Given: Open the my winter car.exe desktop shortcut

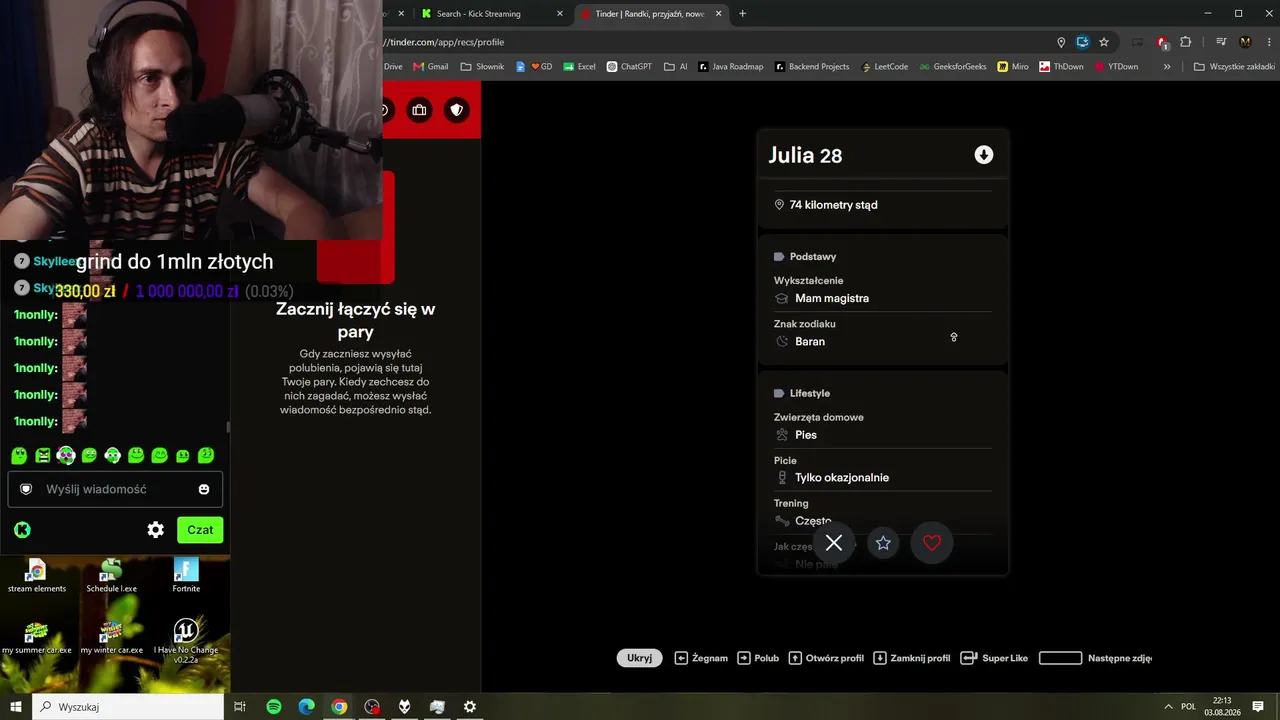Looking at the screenshot, I should click(111, 637).
